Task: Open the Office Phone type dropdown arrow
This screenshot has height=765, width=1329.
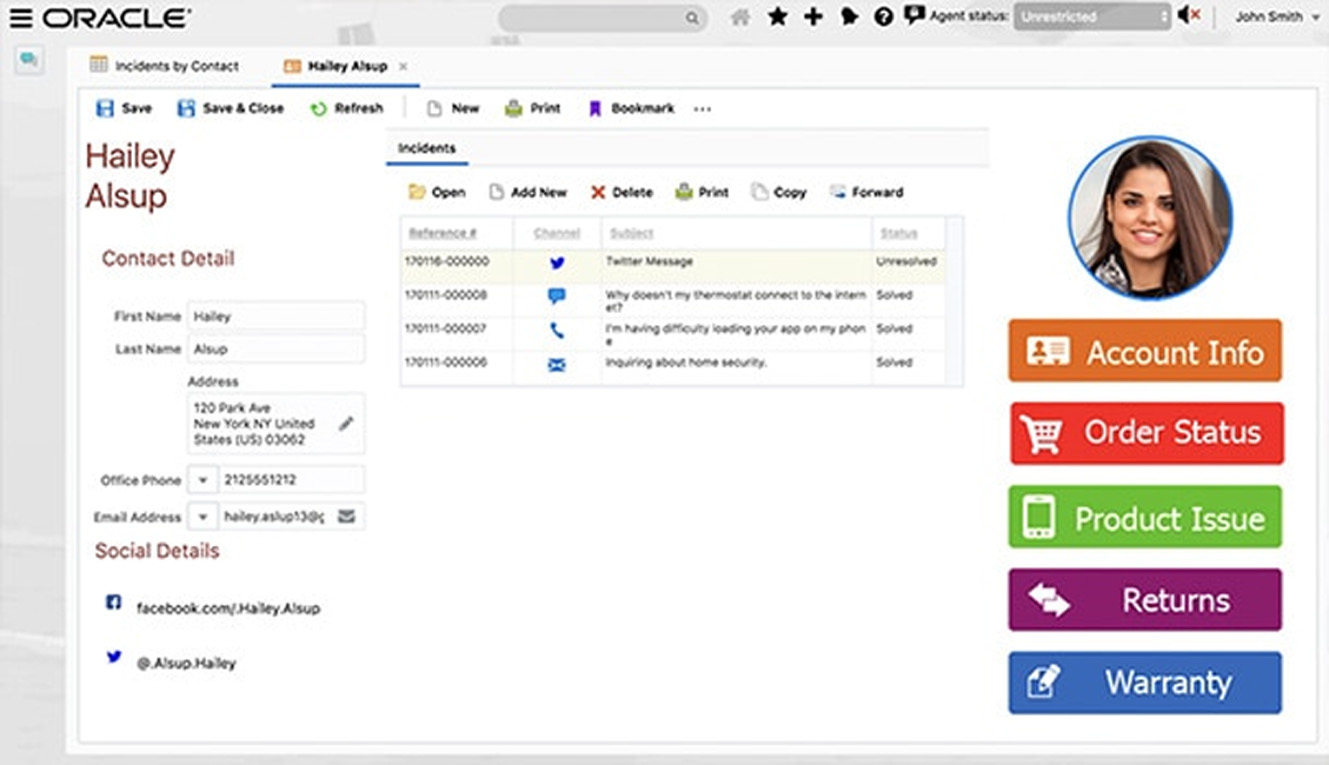Action: point(203,480)
